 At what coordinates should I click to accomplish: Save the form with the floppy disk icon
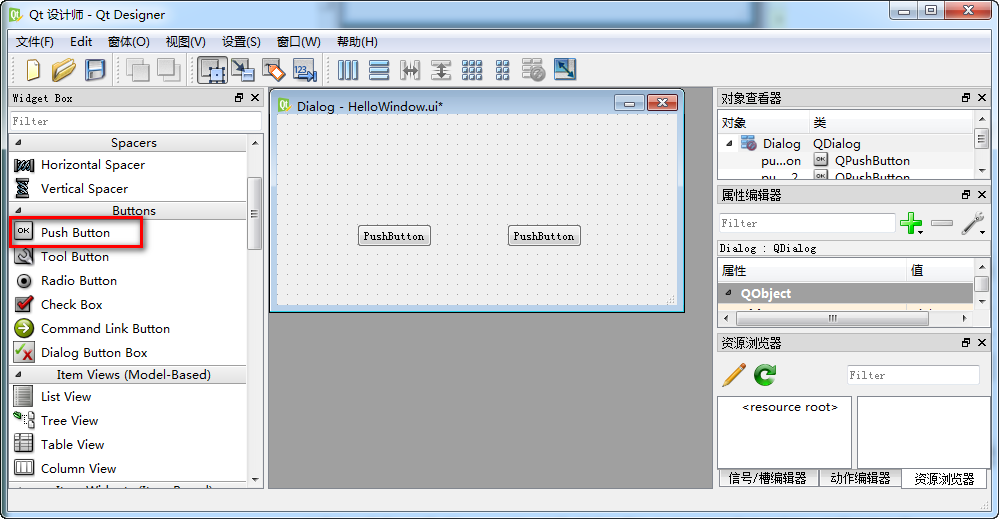95,69
